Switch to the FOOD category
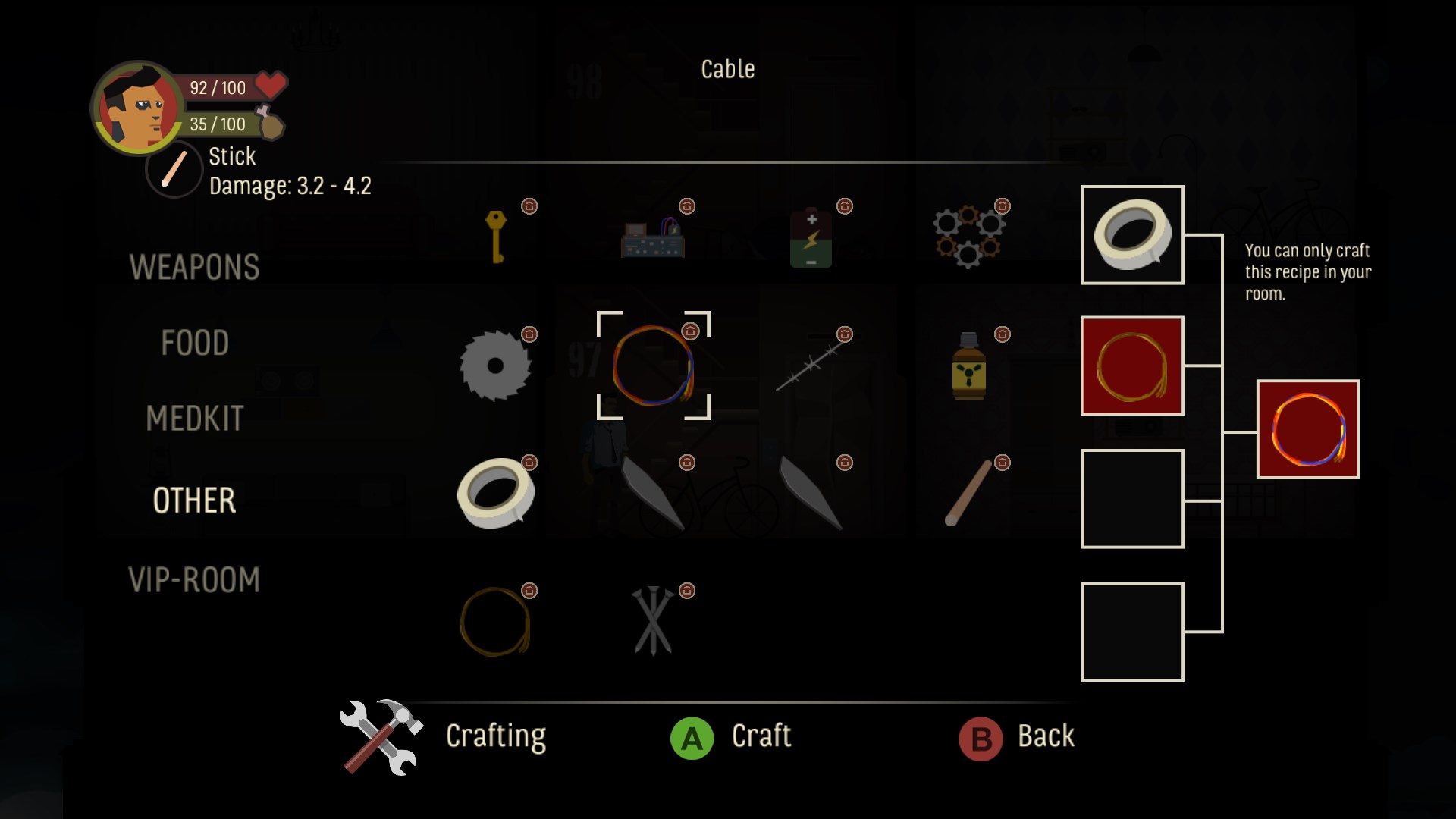 point(195,343)
